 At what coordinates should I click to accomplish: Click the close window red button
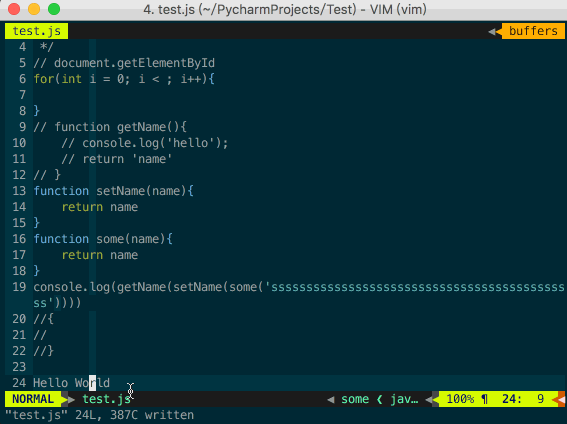coord(14,9)
